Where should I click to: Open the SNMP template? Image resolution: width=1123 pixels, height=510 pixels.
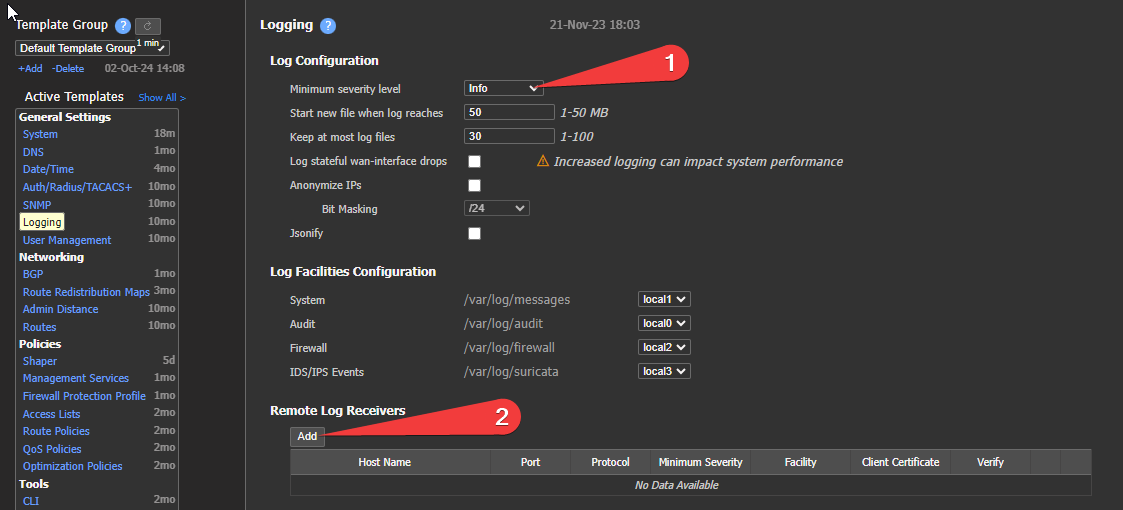point(37,205)
